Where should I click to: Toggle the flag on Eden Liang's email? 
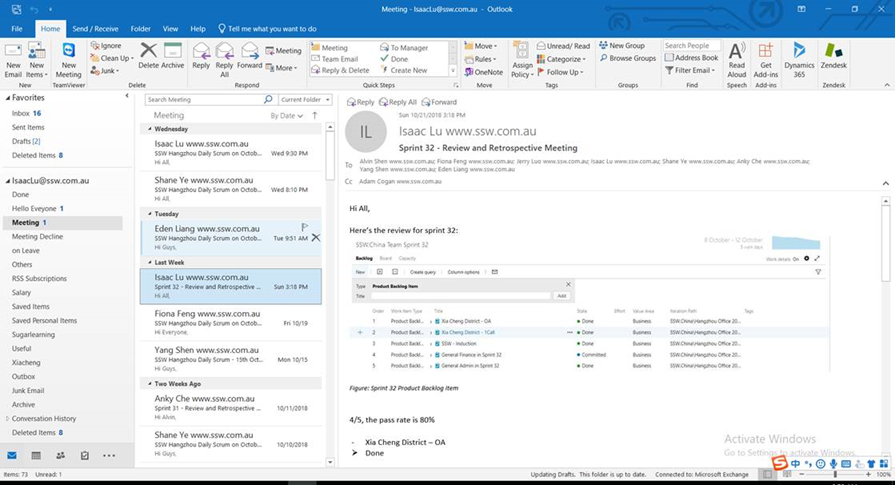click(x=305, y=227)
